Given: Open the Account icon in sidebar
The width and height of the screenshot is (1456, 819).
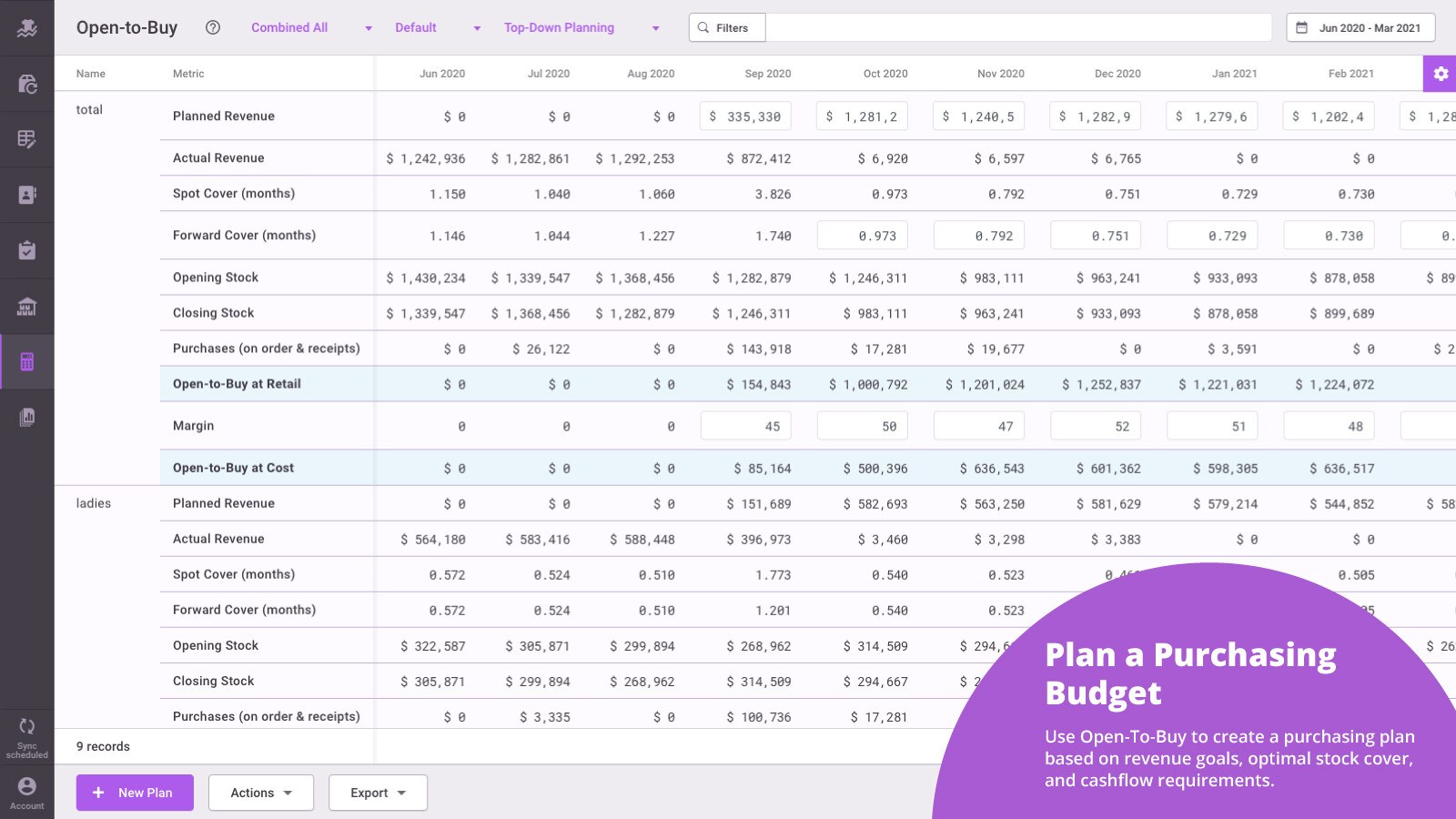Looking at the screenshot, I should (27, 793).
